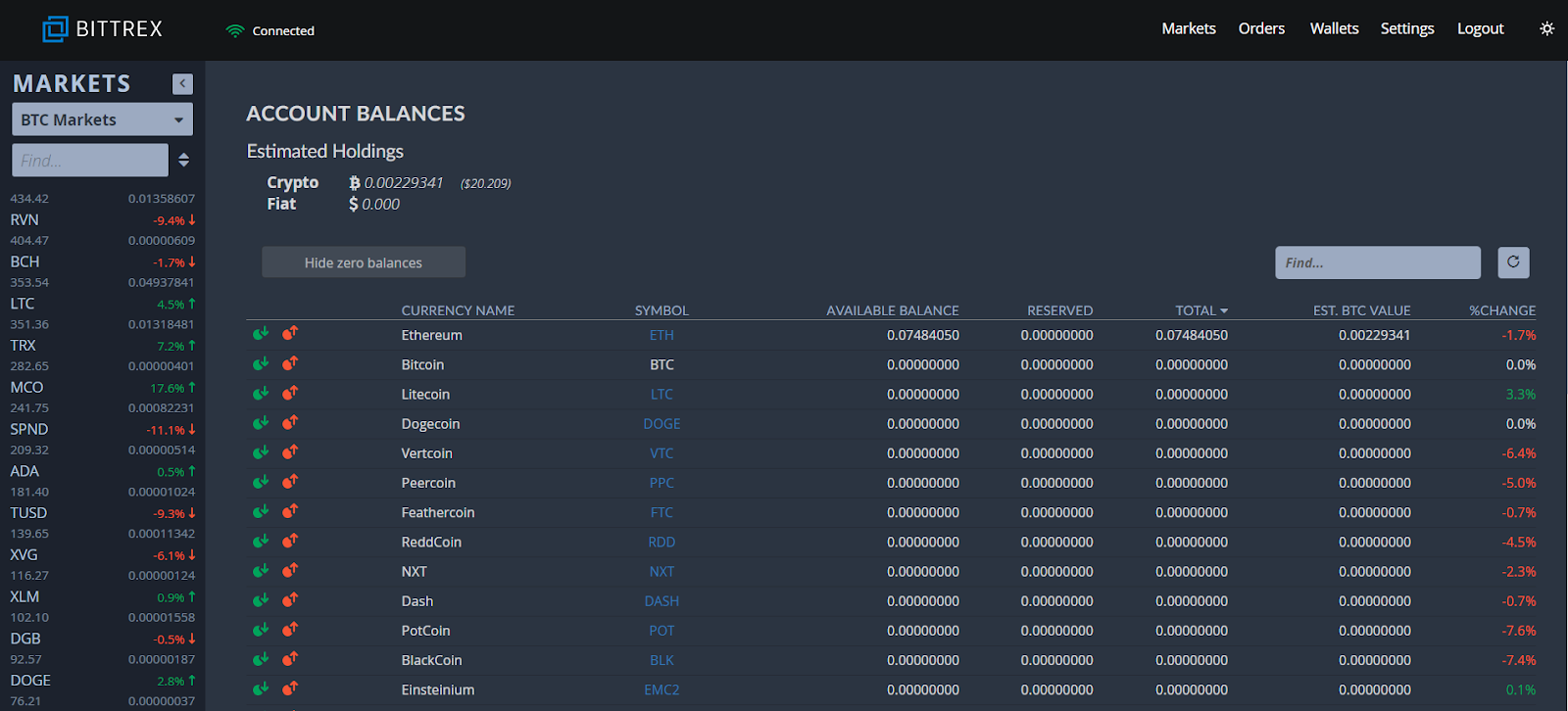Click the red withdraw icon for Dash

point(290,599)
